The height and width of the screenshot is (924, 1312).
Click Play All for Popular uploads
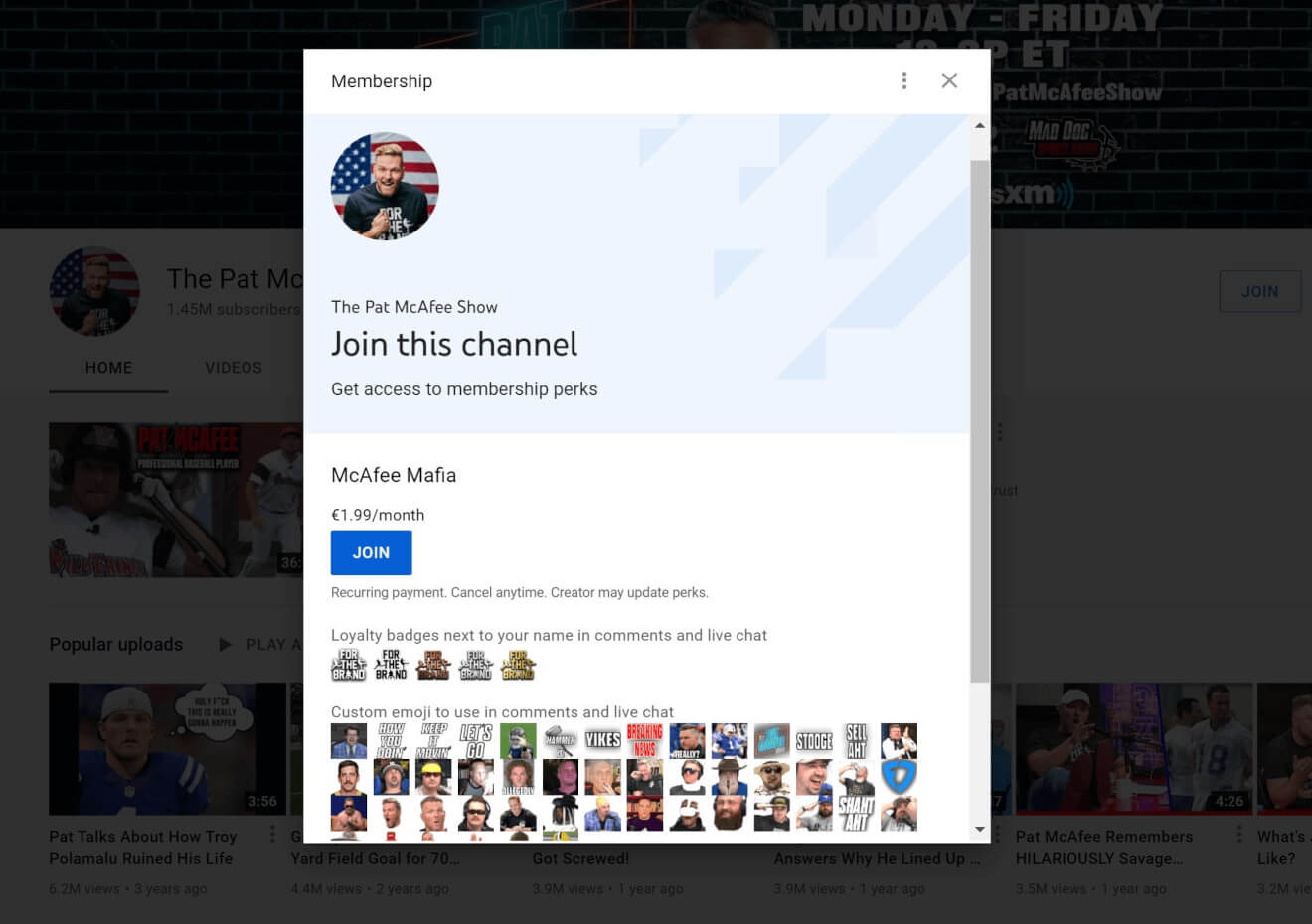(260, 644)
